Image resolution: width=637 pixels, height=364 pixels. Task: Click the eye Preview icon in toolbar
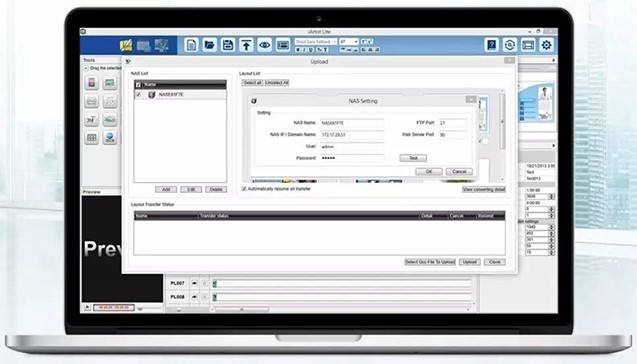pyautogui.click(x=264, y=45)
